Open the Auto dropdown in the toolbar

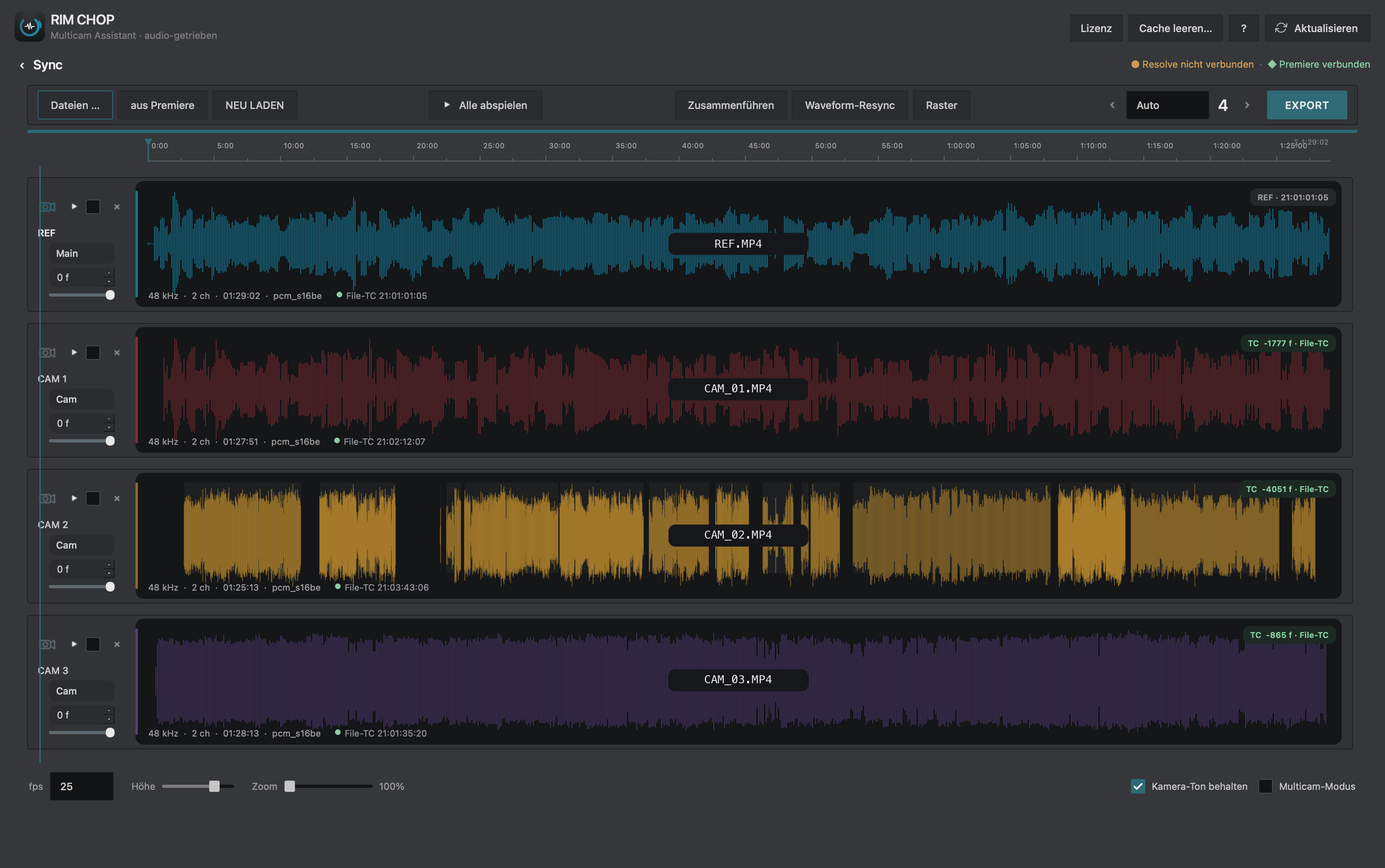pyautogui.click(x=1167, y=105)
